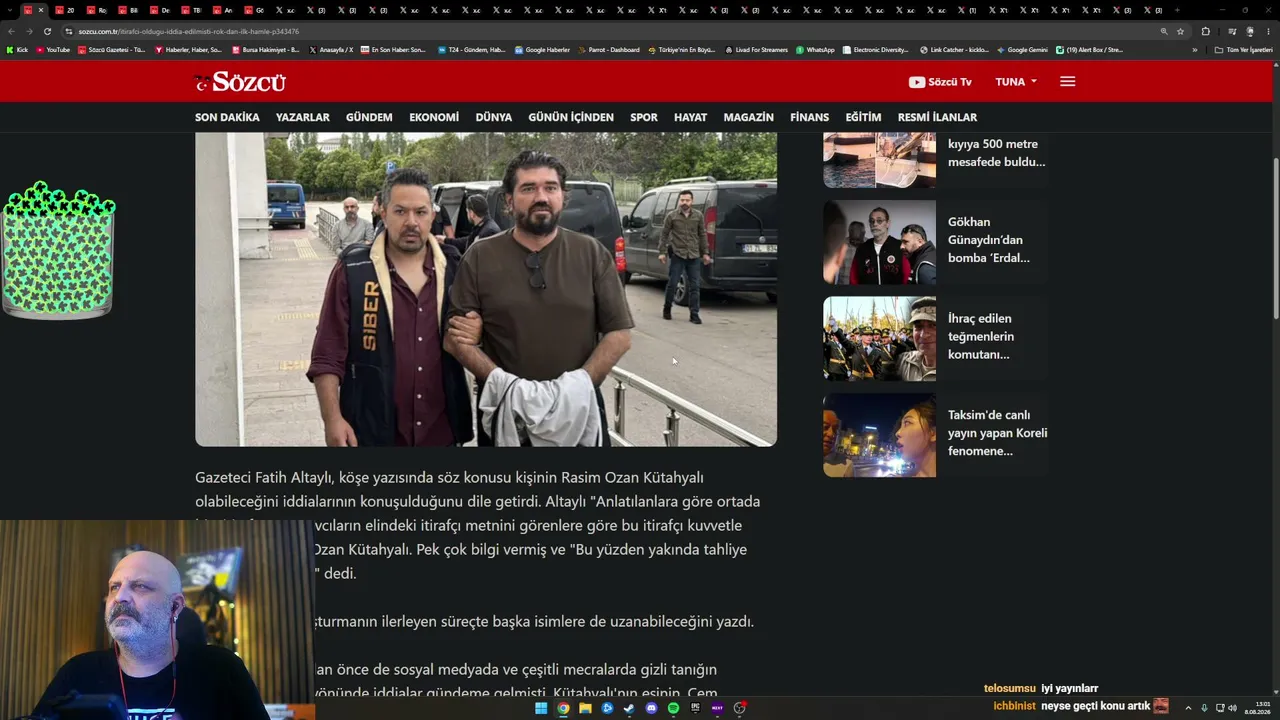1280x720 pixels.
Task: Open the HAYAT section
Action: click(x=690, y=117)
